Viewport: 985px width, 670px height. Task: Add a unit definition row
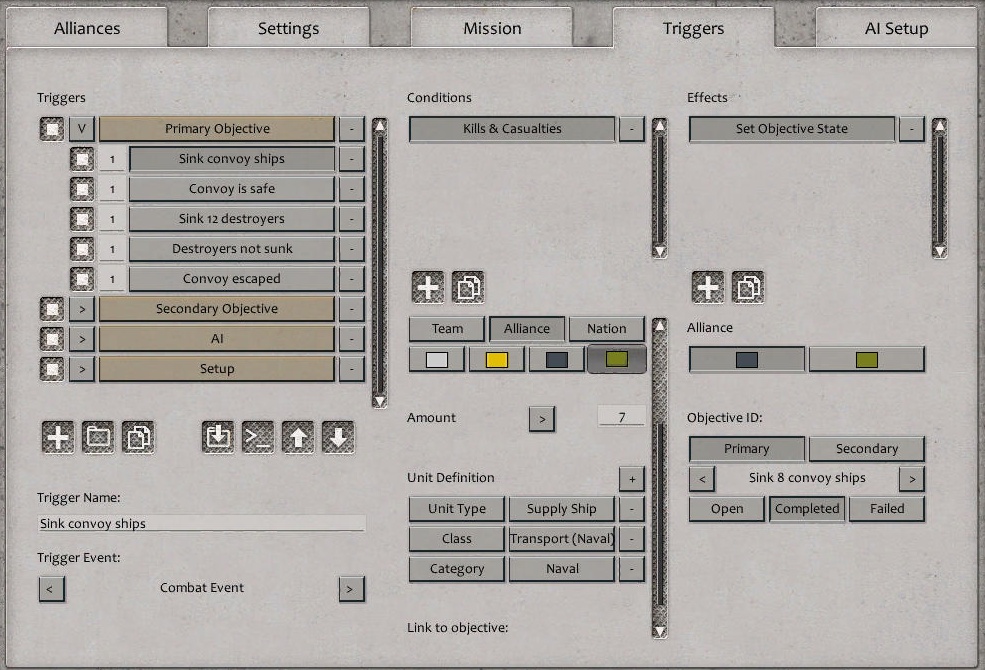click(x=632, y=479)
